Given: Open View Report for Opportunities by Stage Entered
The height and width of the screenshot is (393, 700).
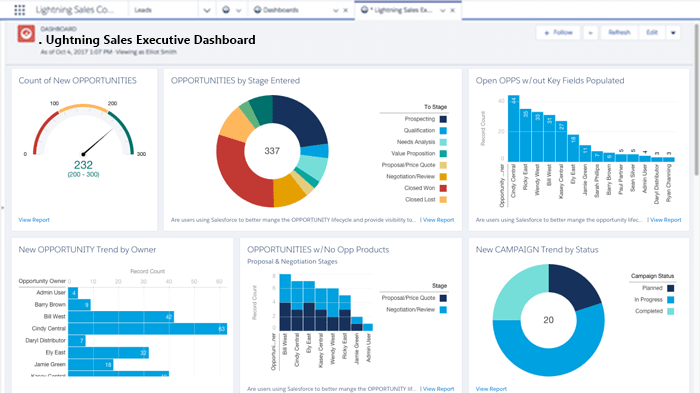Looking at the screenshot, I should pos(438,220).
